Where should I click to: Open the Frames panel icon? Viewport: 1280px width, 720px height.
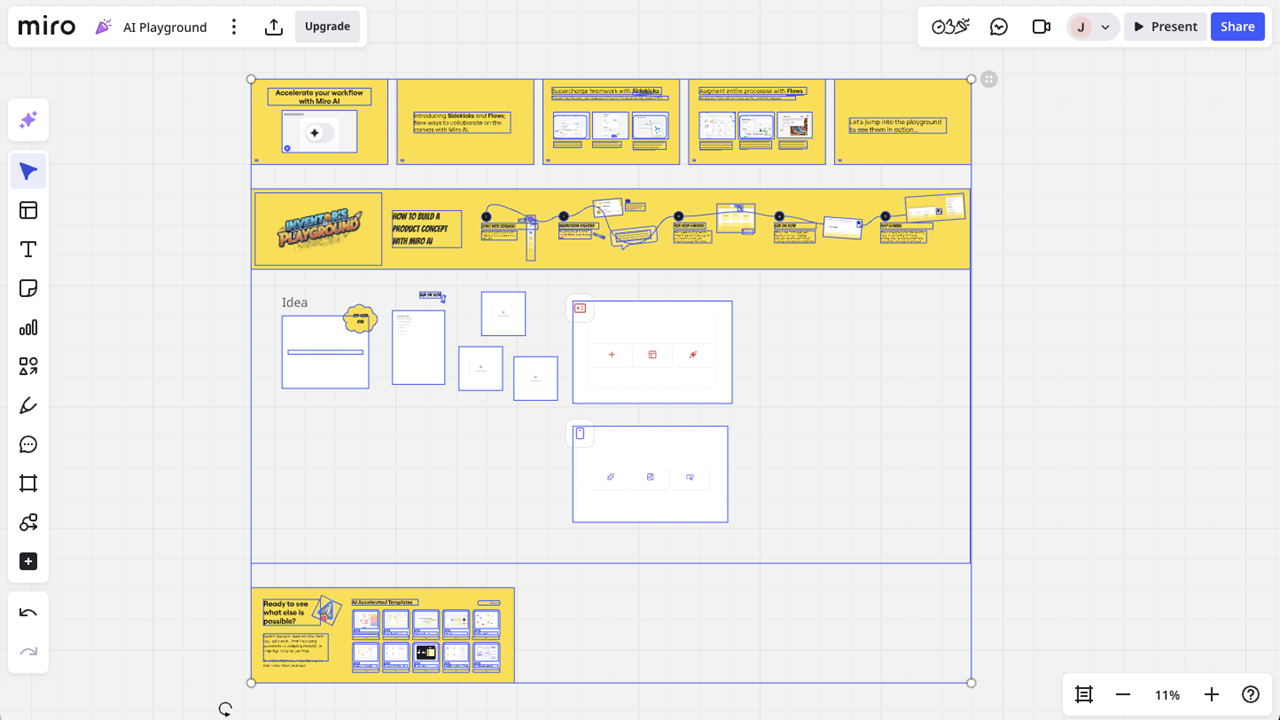coord(1083,694)
